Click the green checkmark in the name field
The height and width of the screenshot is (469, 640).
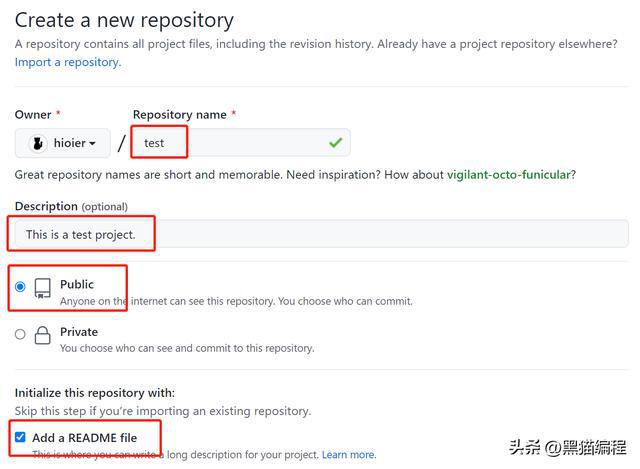tap(335, 143)
